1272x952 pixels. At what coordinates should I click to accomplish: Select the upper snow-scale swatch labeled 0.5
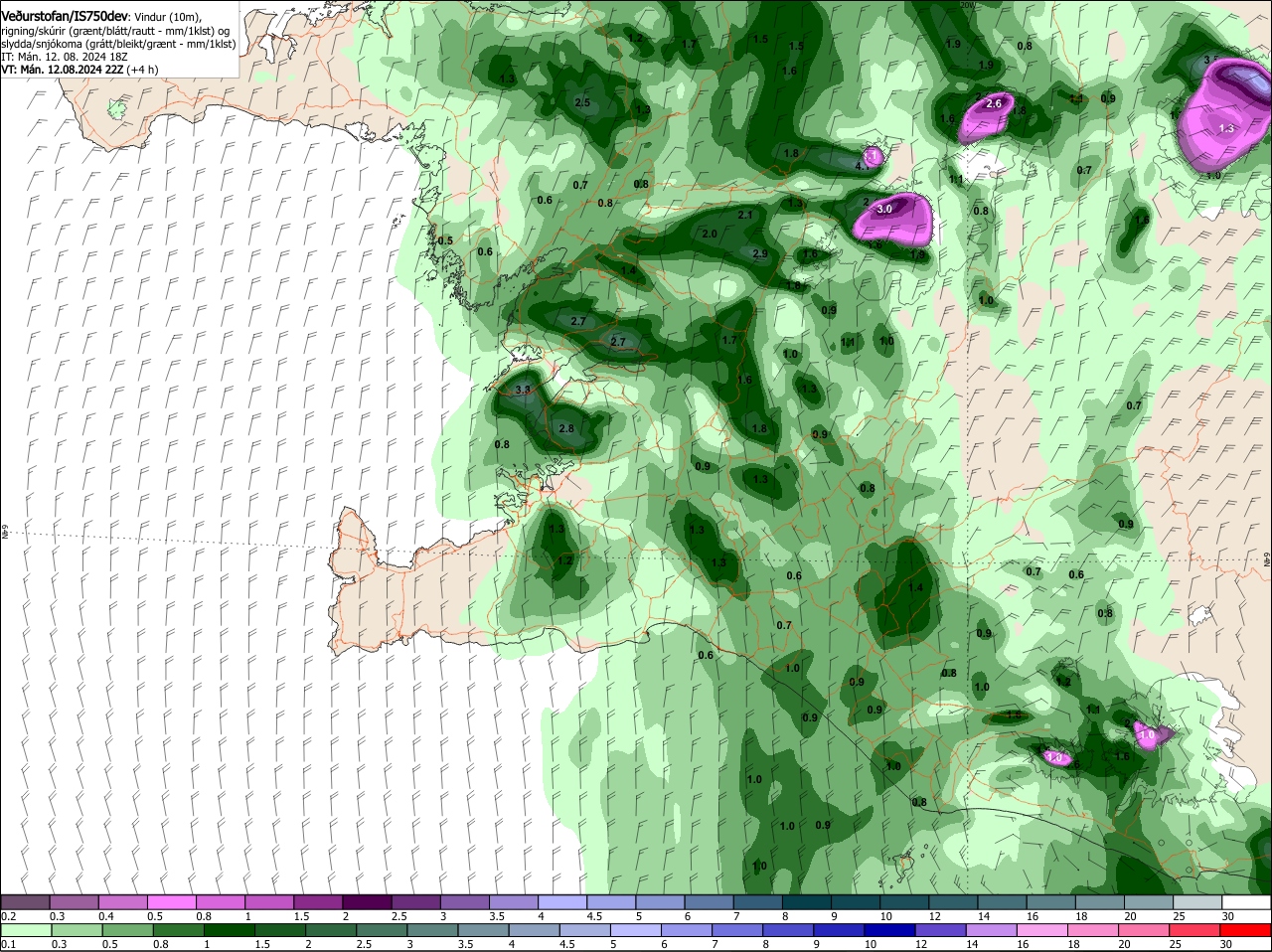(x=172, y=901)
